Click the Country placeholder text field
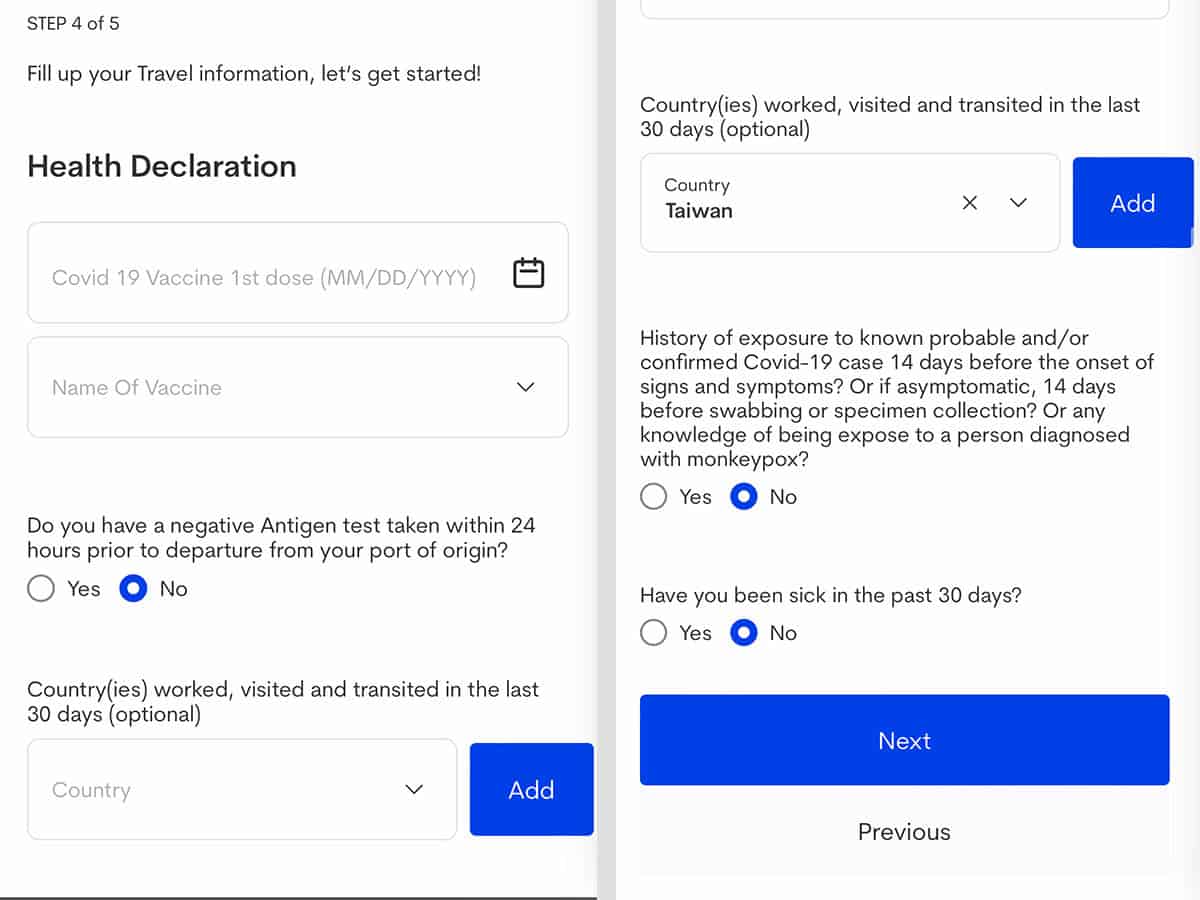 (x=200, y=790)
